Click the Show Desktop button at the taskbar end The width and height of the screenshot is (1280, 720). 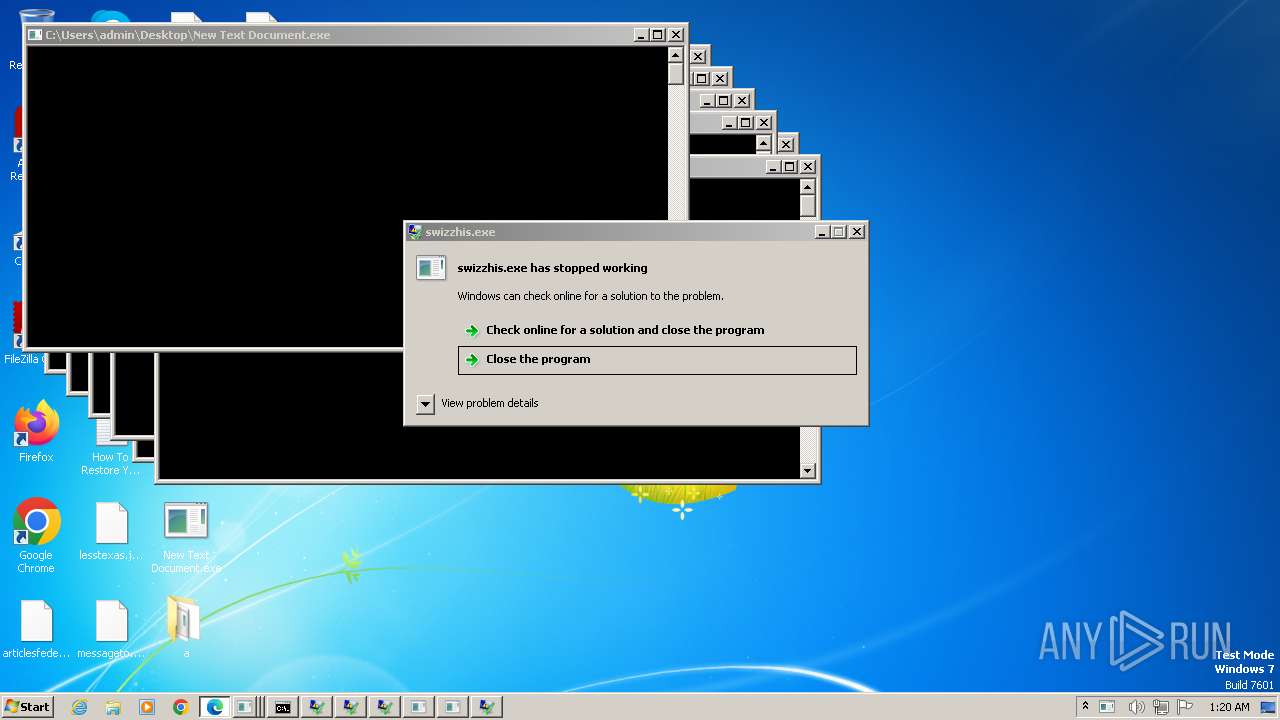[1269, 707]
